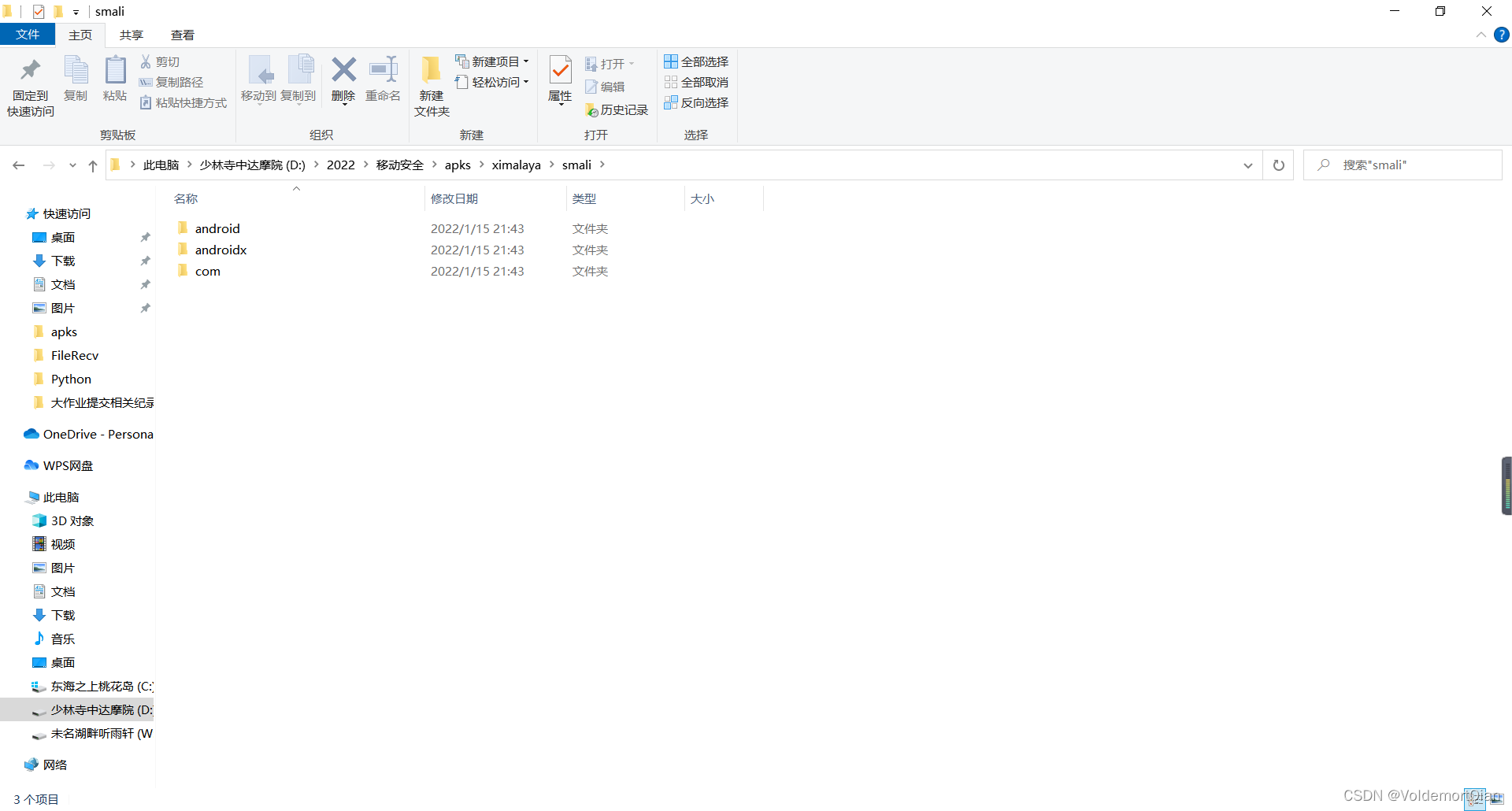The height and width of the screenshot is (811, 1512).
Task: Go back with the left arrow button
Action: point(19,165)
